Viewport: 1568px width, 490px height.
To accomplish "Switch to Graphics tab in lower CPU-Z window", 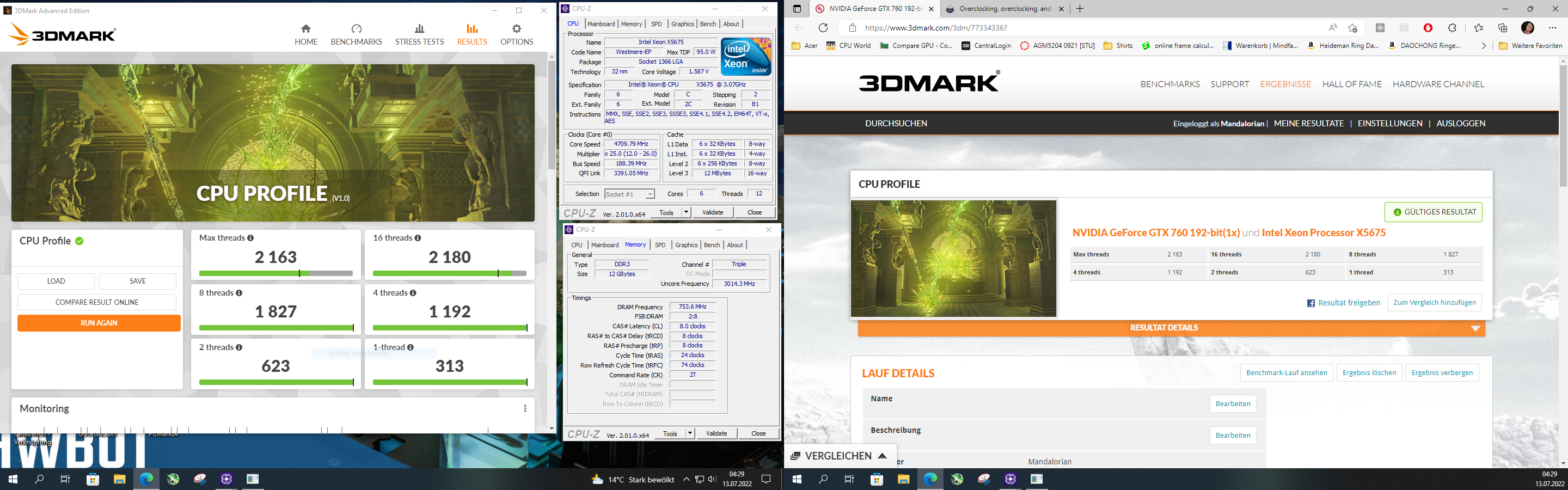I will click(x=686, y=244).
